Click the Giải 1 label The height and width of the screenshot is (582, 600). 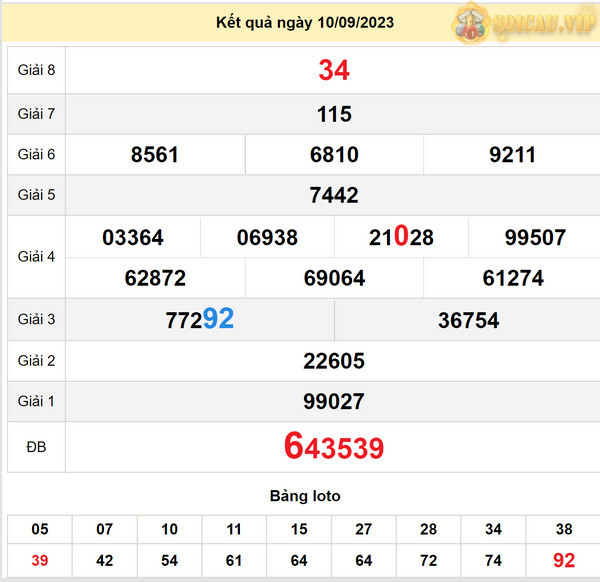36,401
